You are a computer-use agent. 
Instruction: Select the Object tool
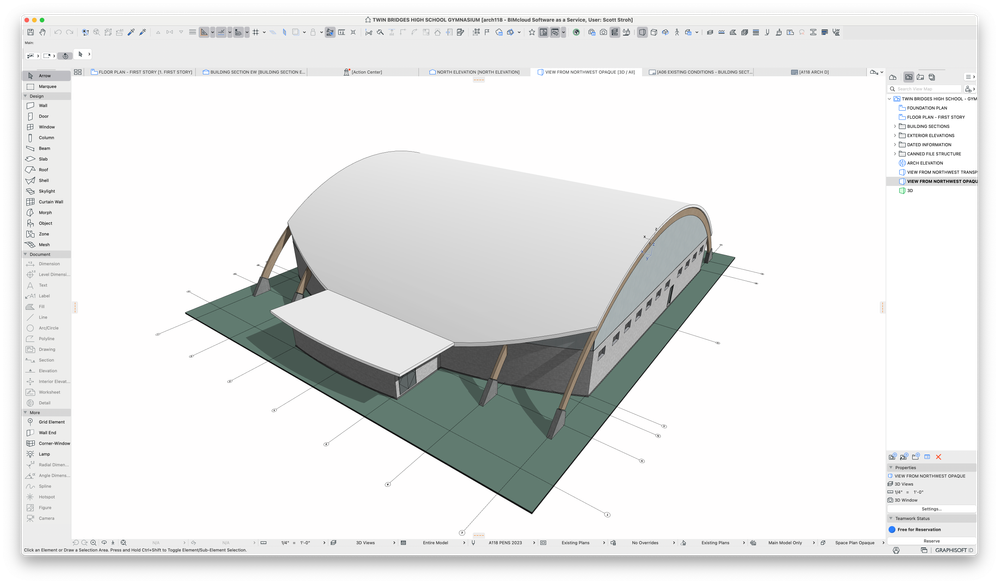(x=47, y=223)
